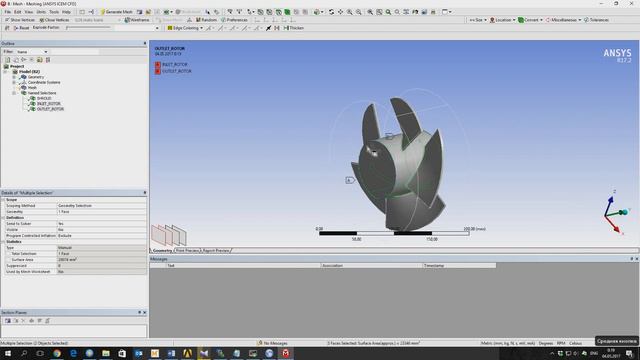Image resolution: width=640 pixels, height=360 pixels.
Task: Click the Program Controlled Inflation value
Action: 101,236
